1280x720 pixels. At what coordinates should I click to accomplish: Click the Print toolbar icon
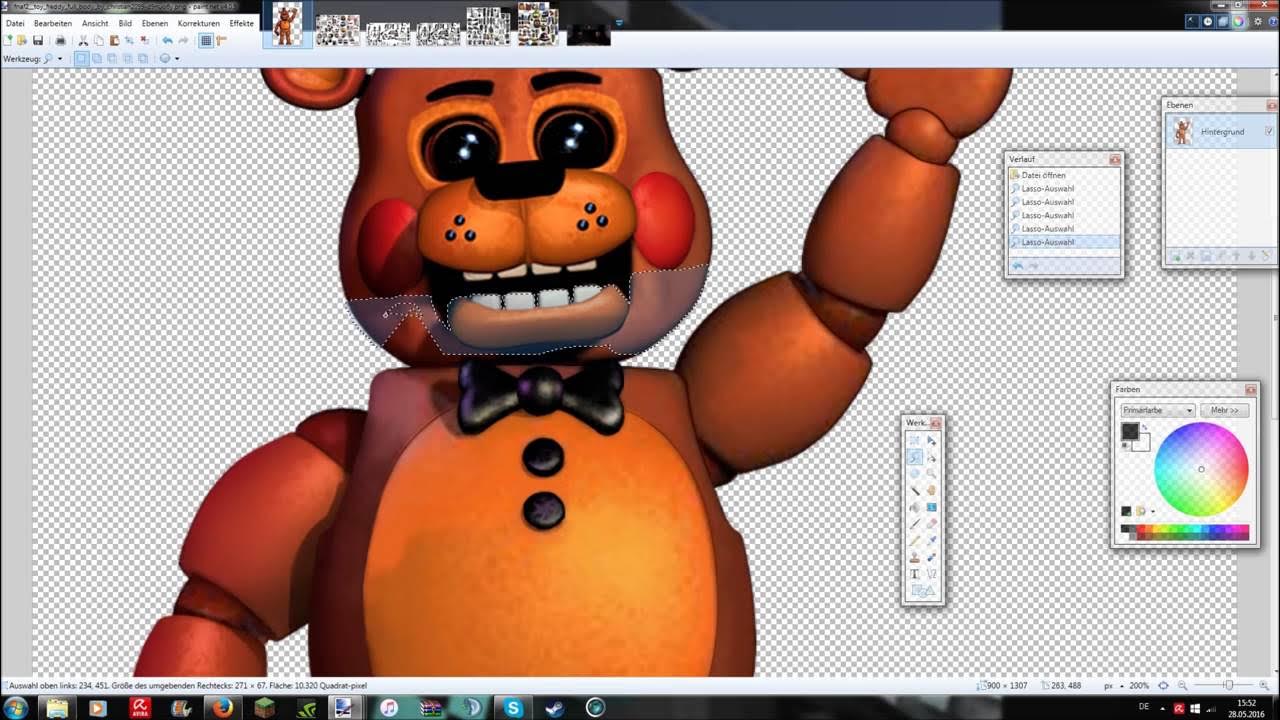point(60,40)
